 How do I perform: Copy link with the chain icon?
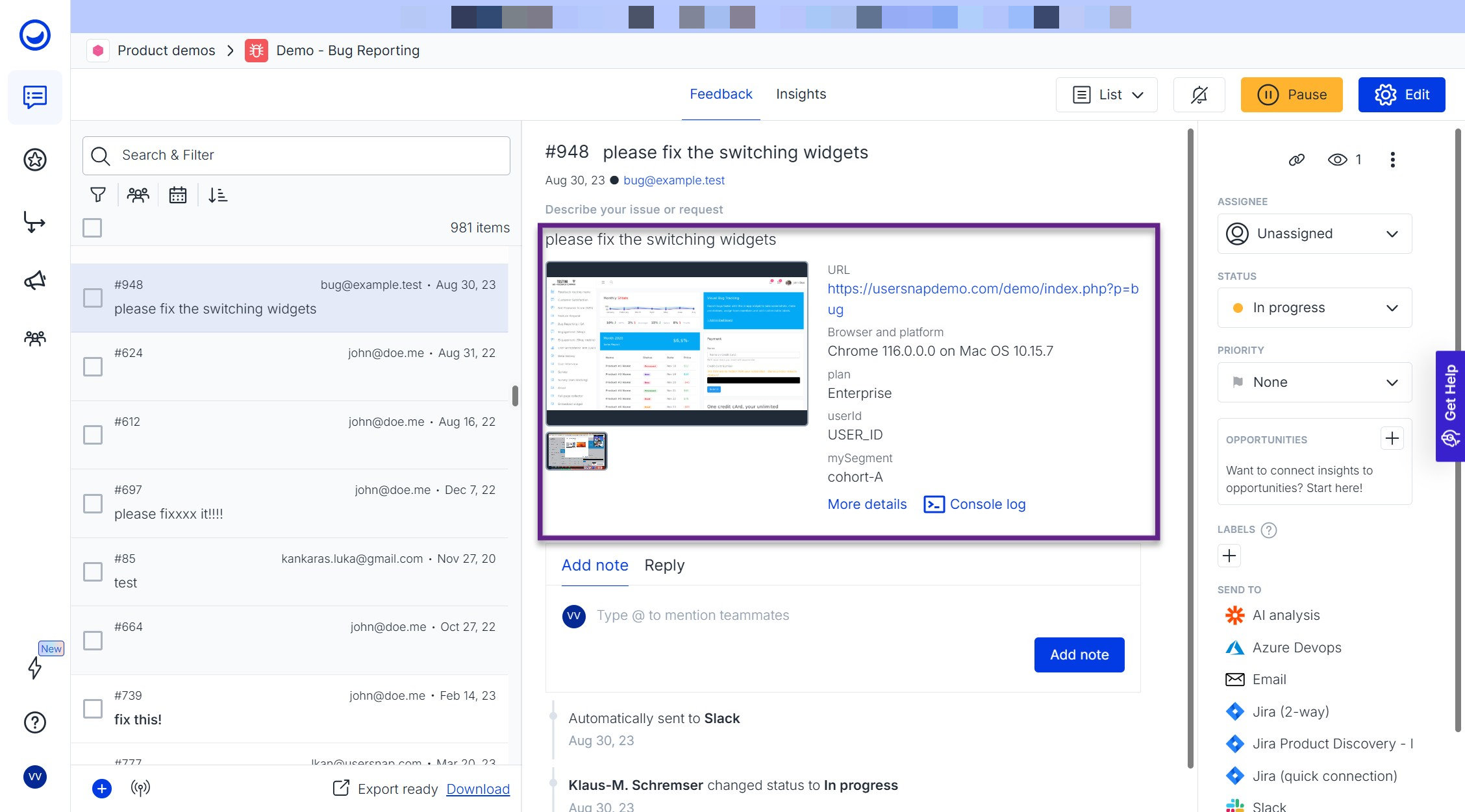1296,160
